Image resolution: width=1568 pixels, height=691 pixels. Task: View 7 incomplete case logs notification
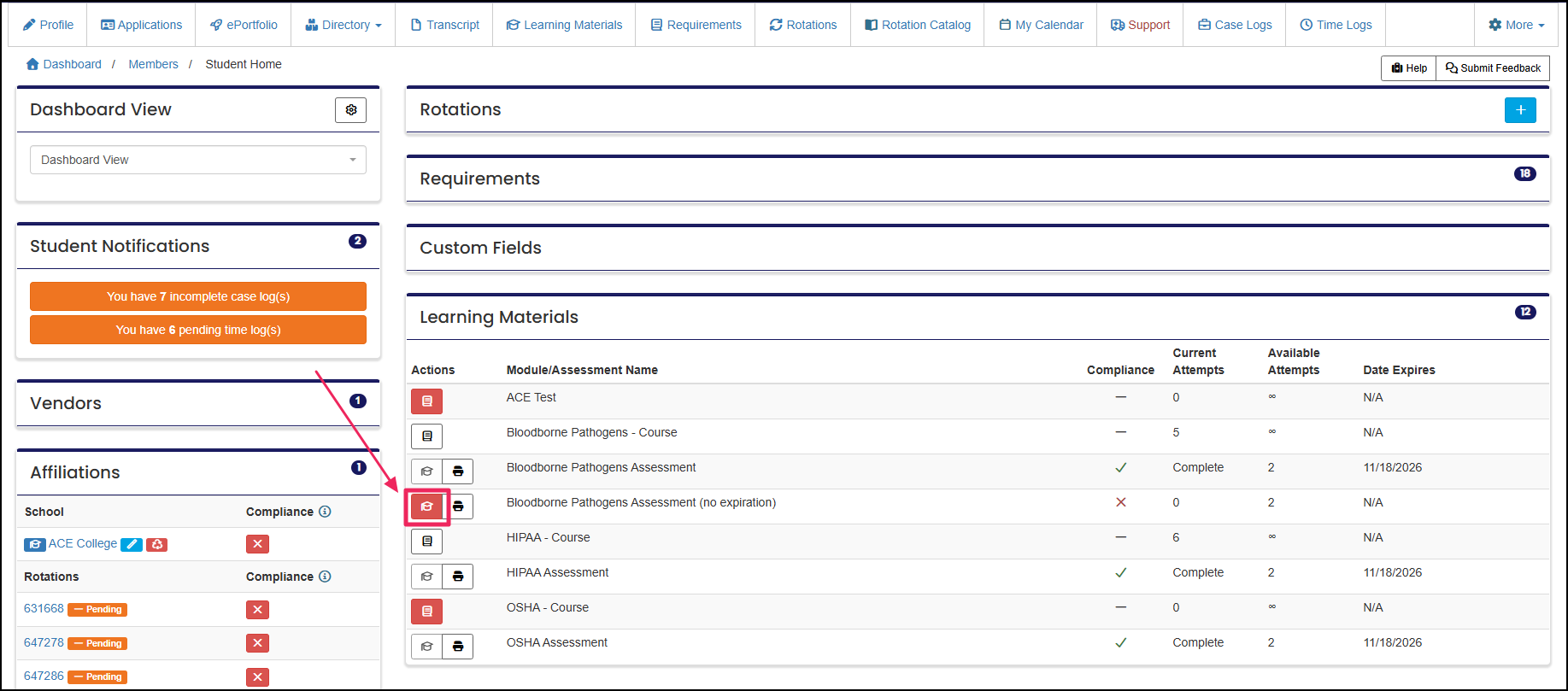tap(198, 296)
